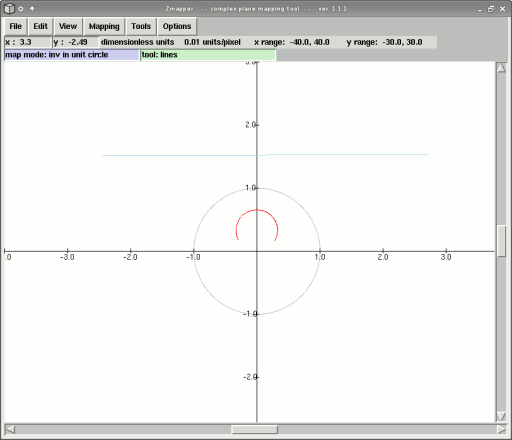
Task: Open the Options menu
Action: 177,26
